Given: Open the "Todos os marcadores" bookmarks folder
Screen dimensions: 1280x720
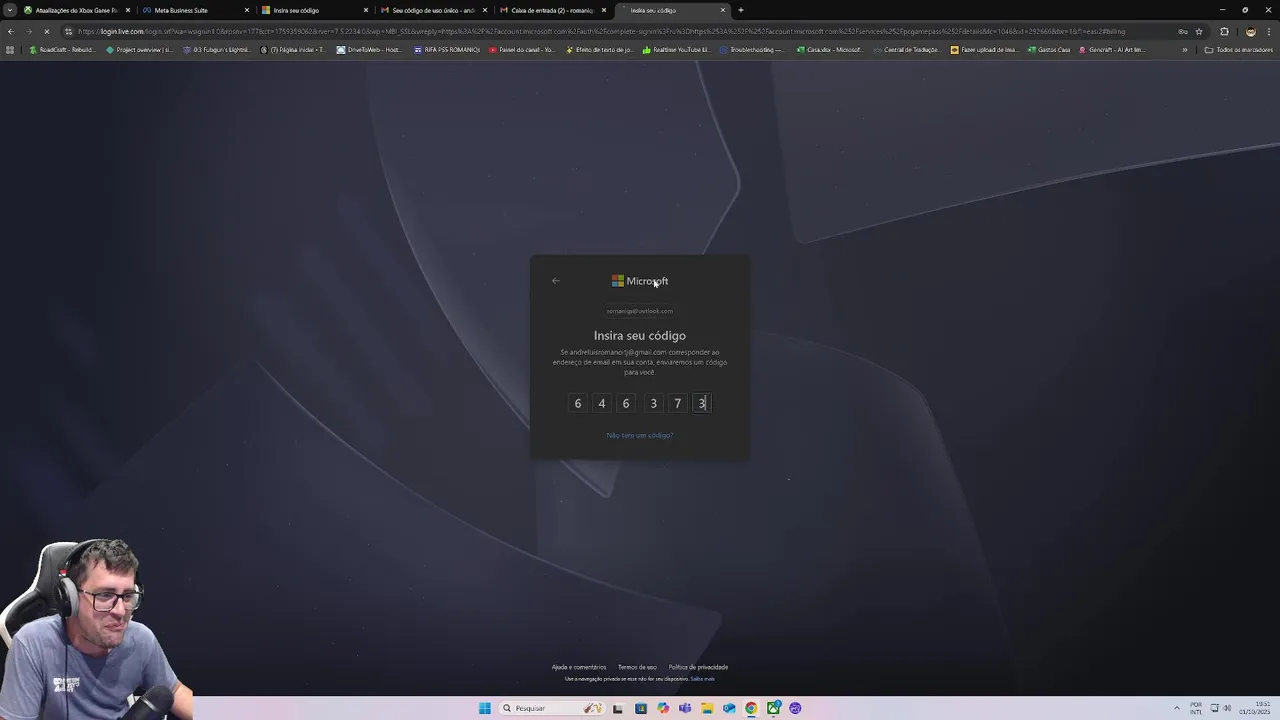Looking at the screenshot, I should pos(1239,50).
